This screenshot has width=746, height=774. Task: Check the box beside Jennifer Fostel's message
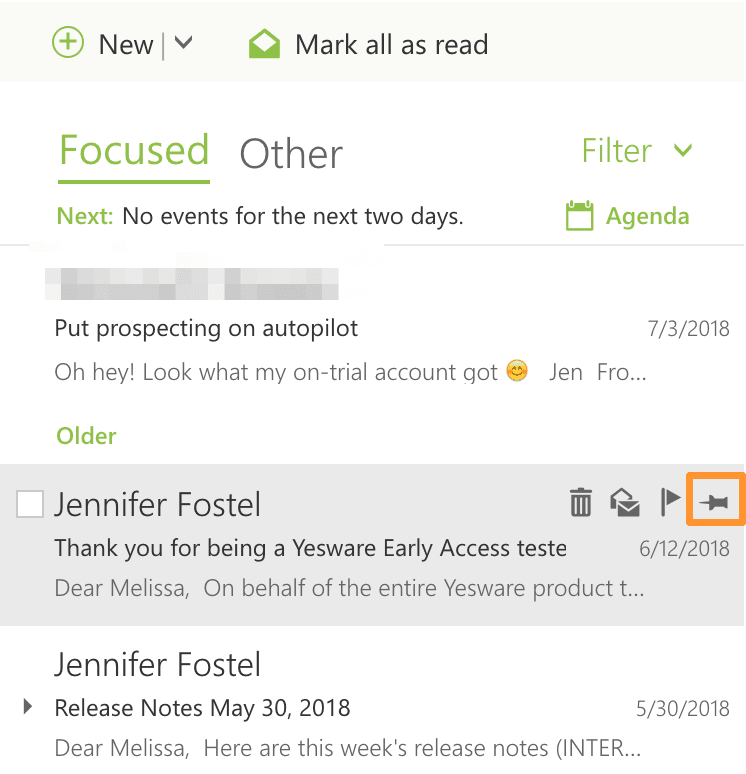tap(30, 505)
